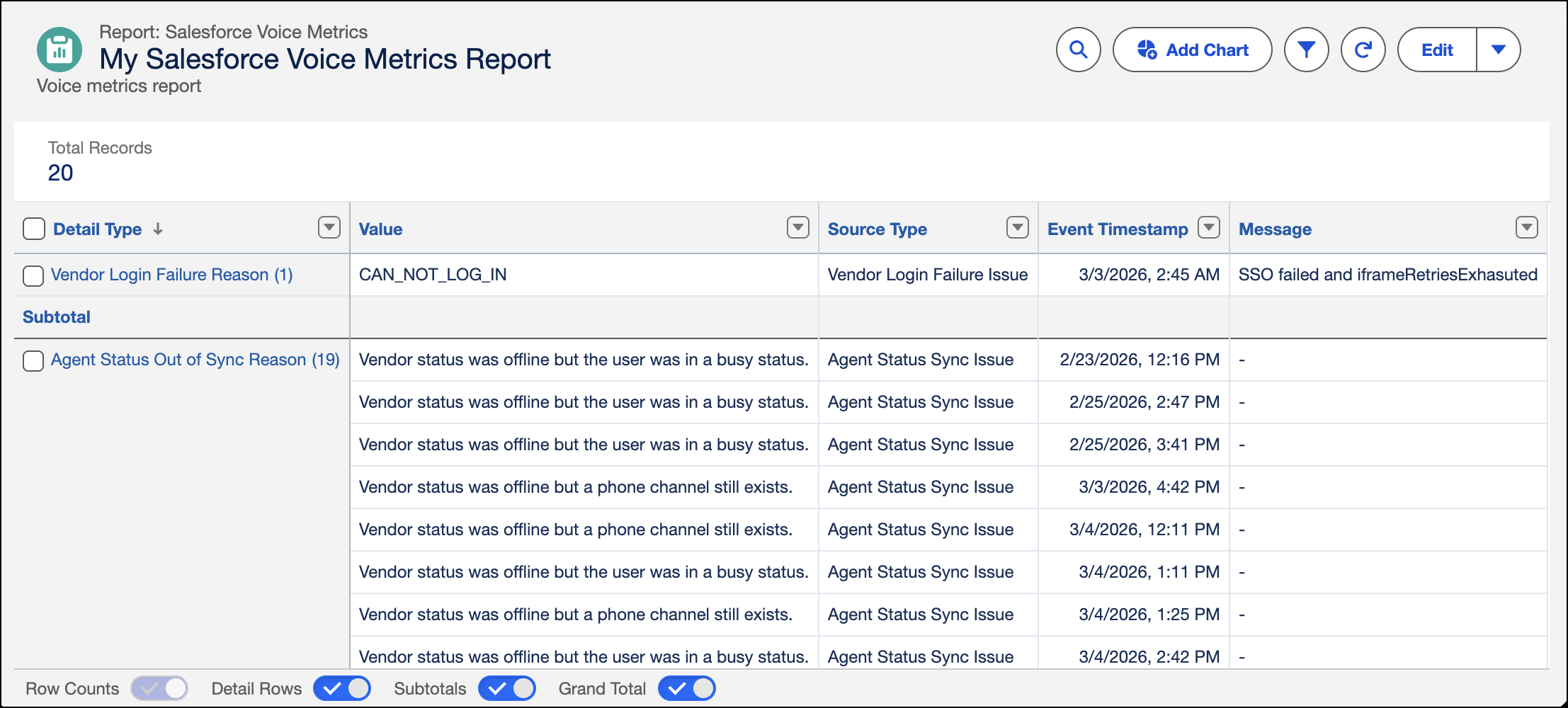Click the Event Timestamp column header
The width and height of the screenshot is (1568, 708).
[x=1118, y=229]
